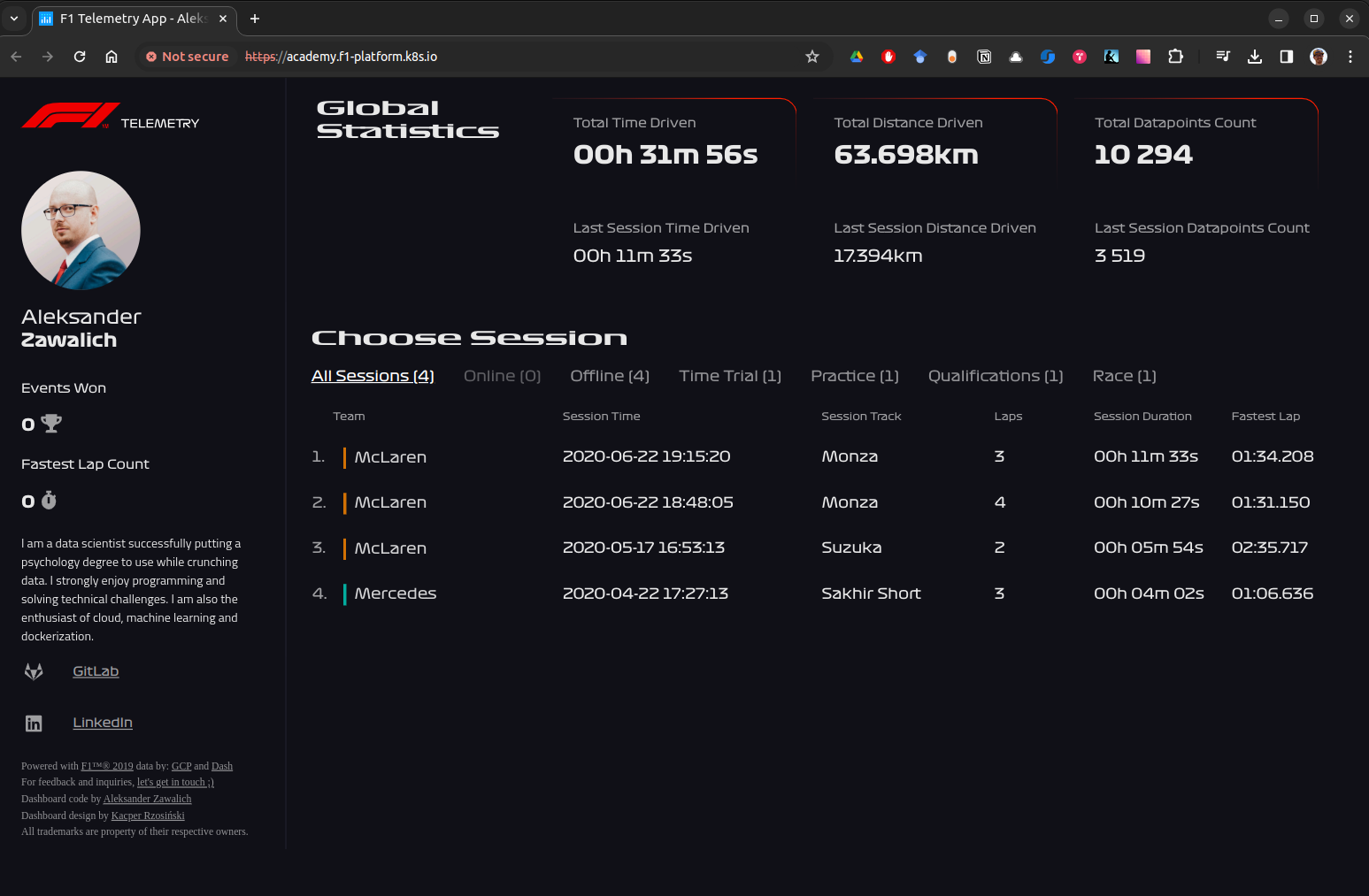Click the LinkedIn square icon
The height and width of the screenshot is (896, 1369).
click(x=34, y=724)
